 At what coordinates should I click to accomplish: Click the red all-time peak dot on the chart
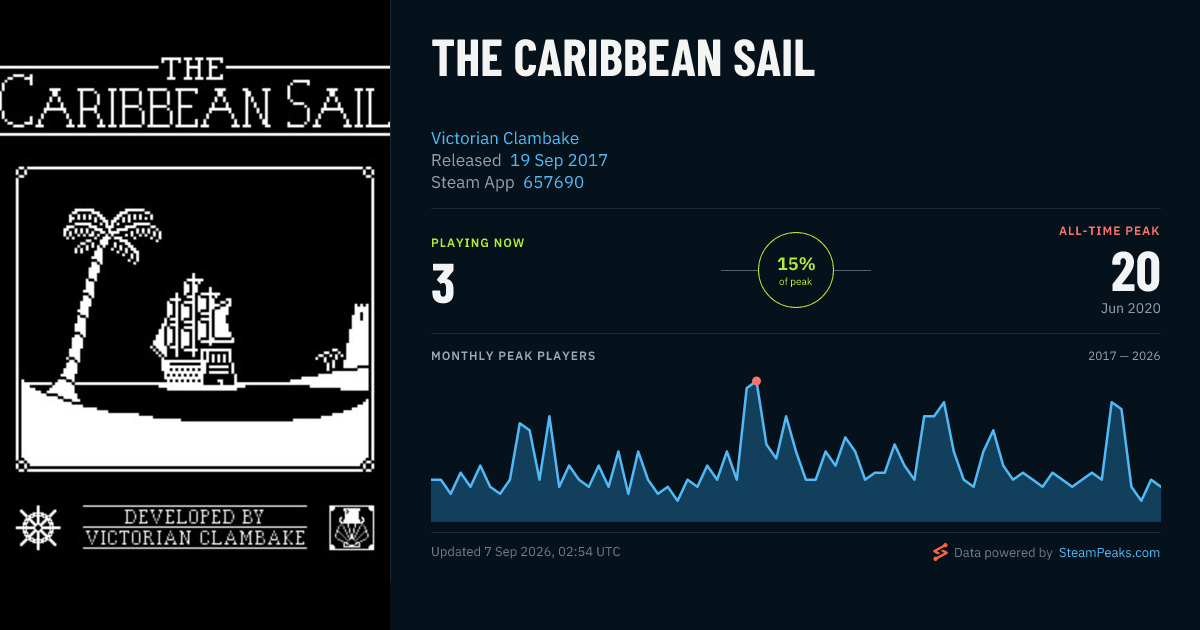pyautogui.click(x=756, y=381)
